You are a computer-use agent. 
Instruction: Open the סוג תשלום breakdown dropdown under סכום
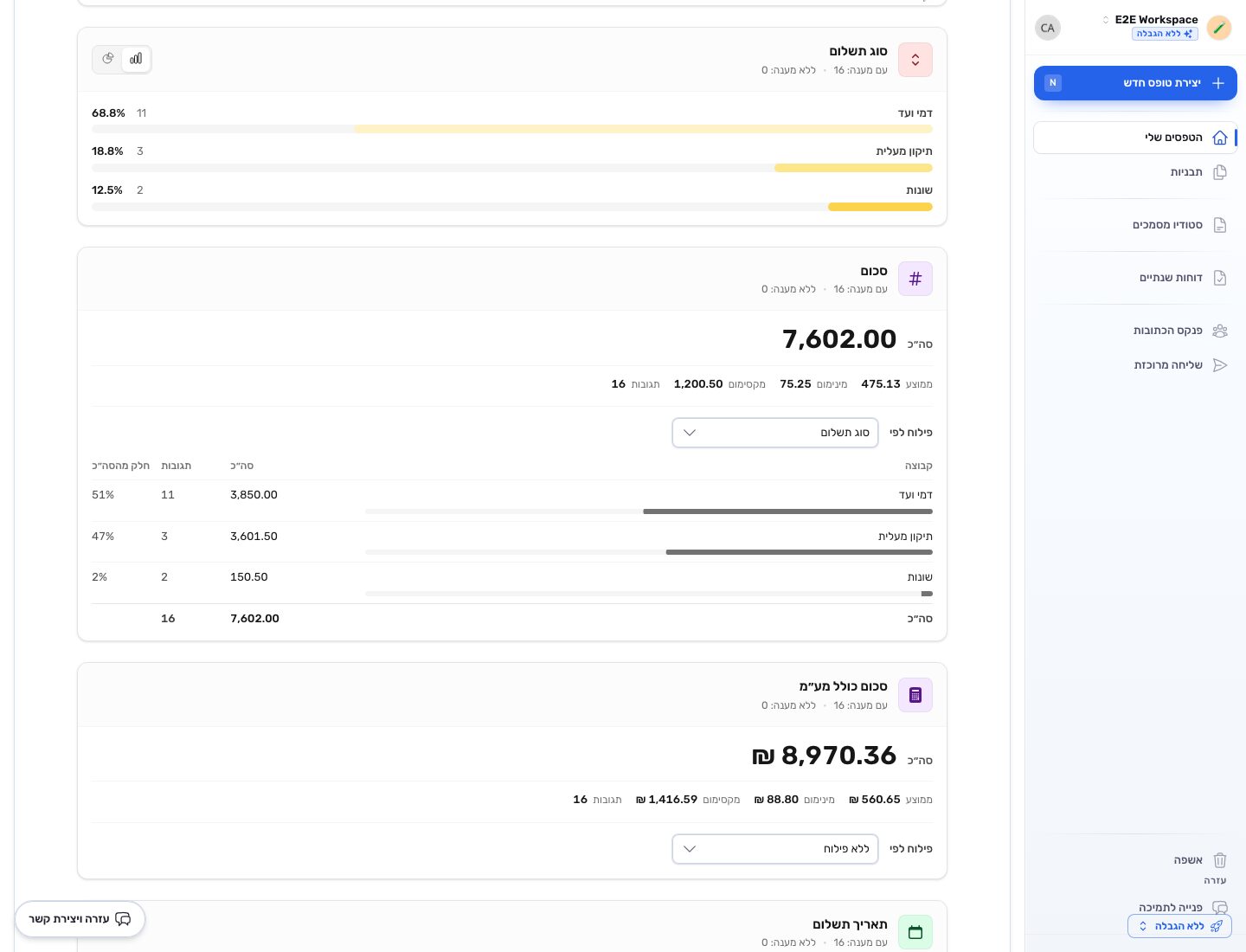(775, 433)
